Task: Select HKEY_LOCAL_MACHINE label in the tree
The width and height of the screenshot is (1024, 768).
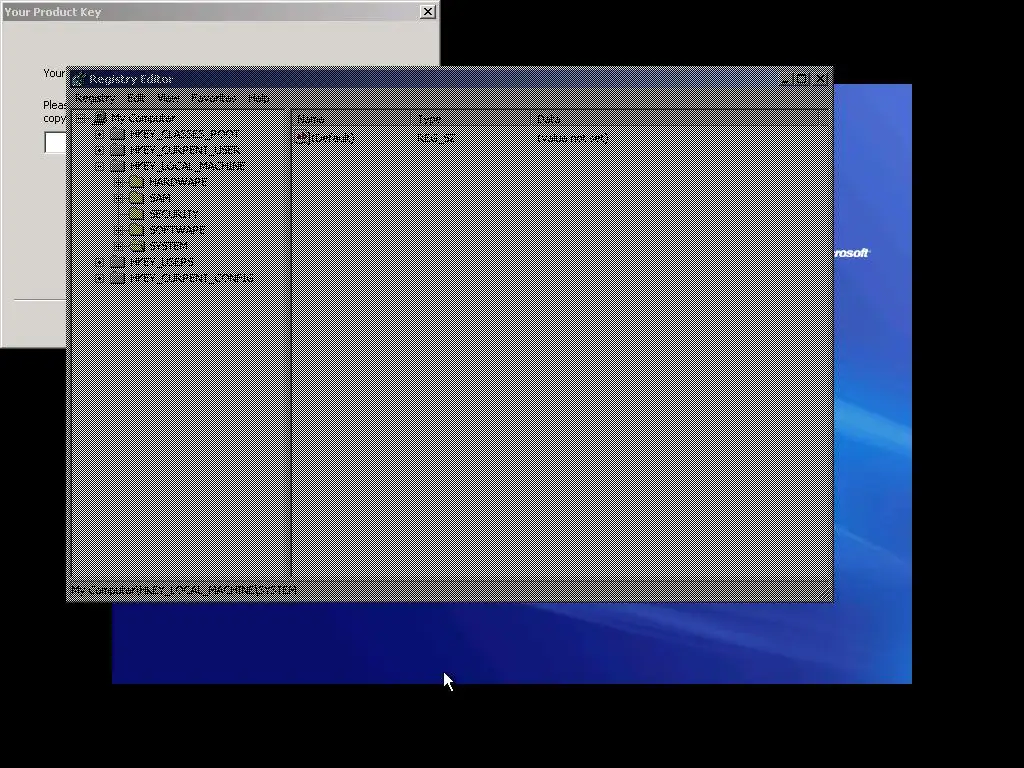Action: coord(187,166)
